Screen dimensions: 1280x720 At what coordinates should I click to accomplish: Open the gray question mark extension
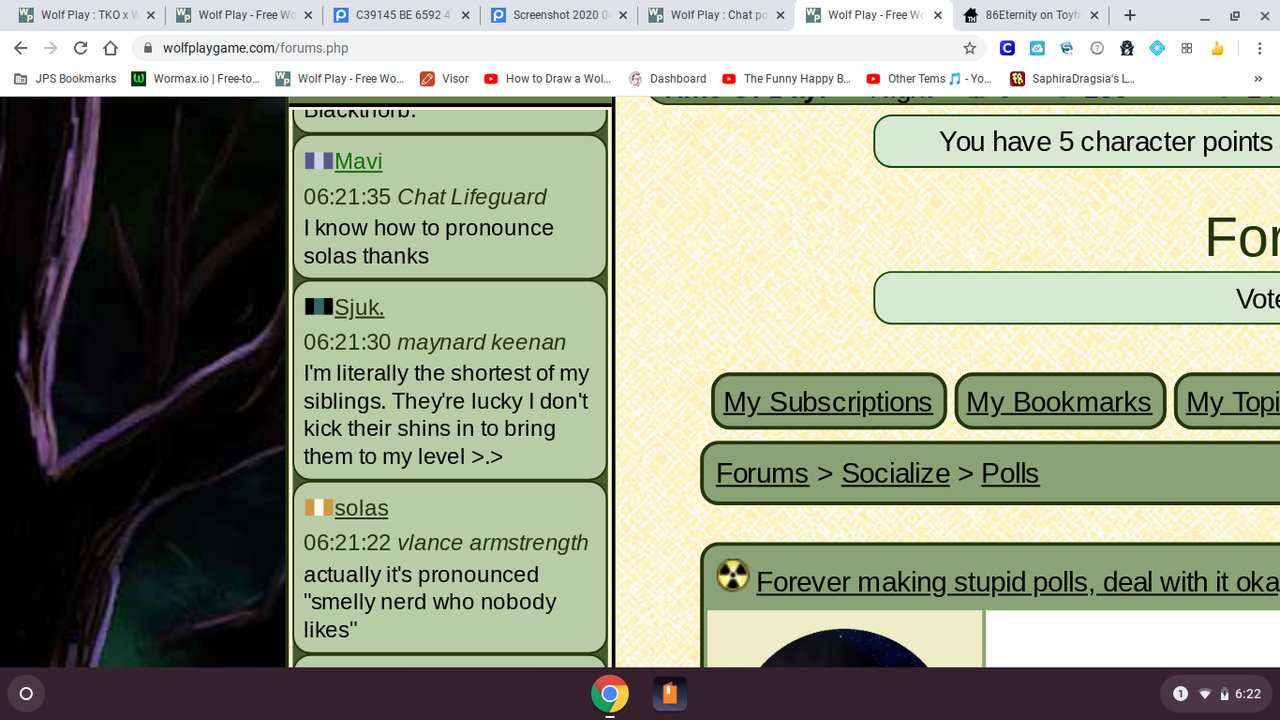pyautogui.click(x=1097, y=48)
